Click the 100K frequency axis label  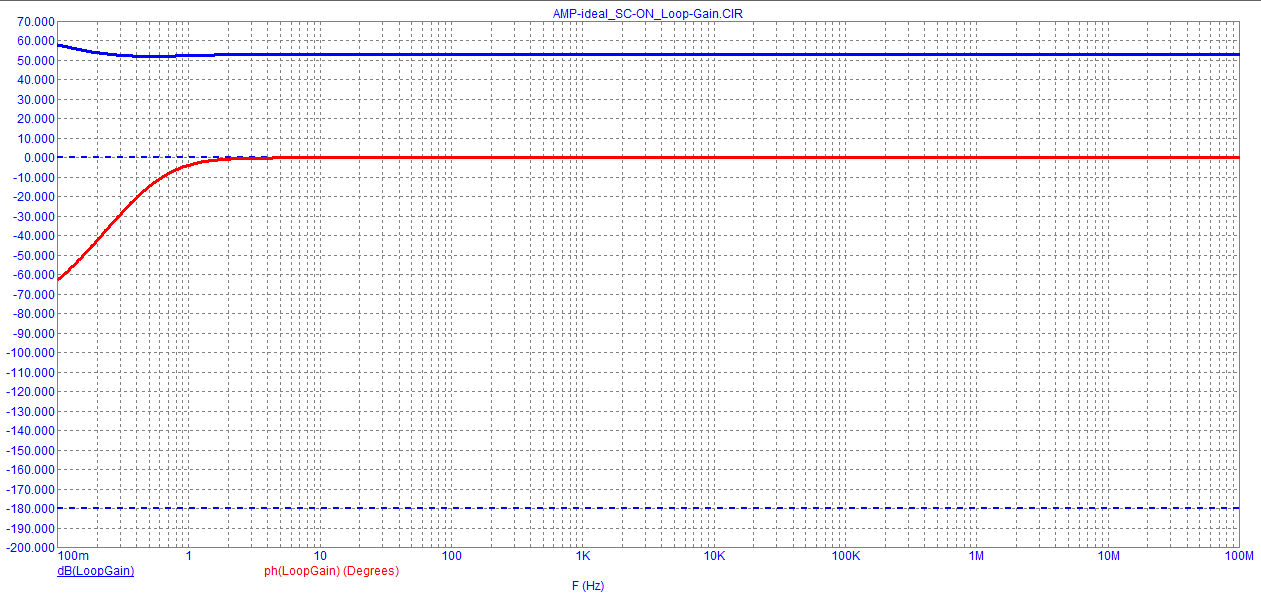click(x=845, y=555)
